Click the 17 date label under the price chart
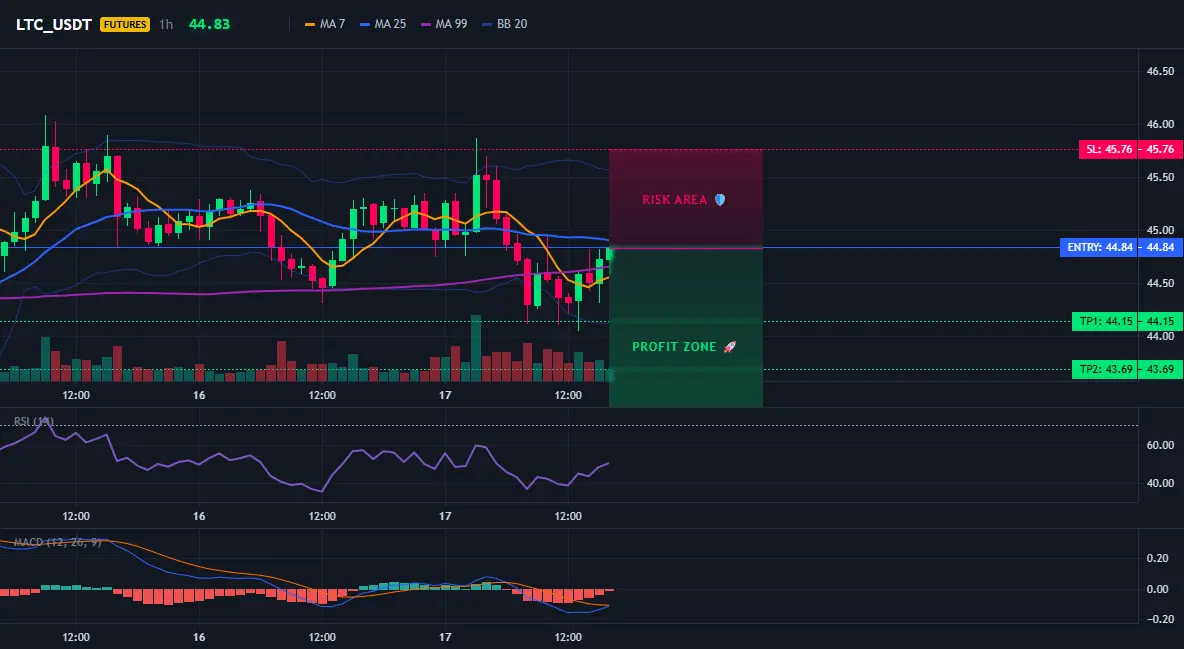 445,395
